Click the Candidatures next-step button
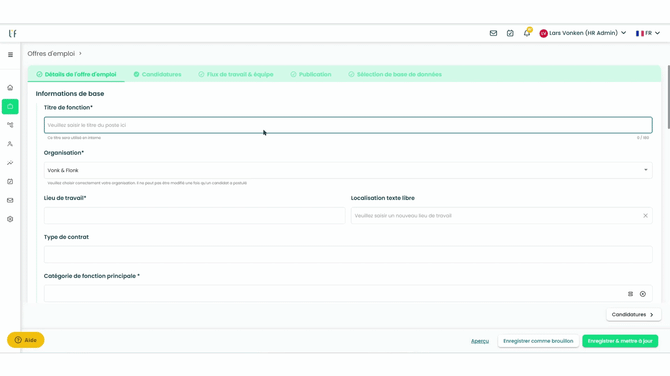 tap(633, 314)
